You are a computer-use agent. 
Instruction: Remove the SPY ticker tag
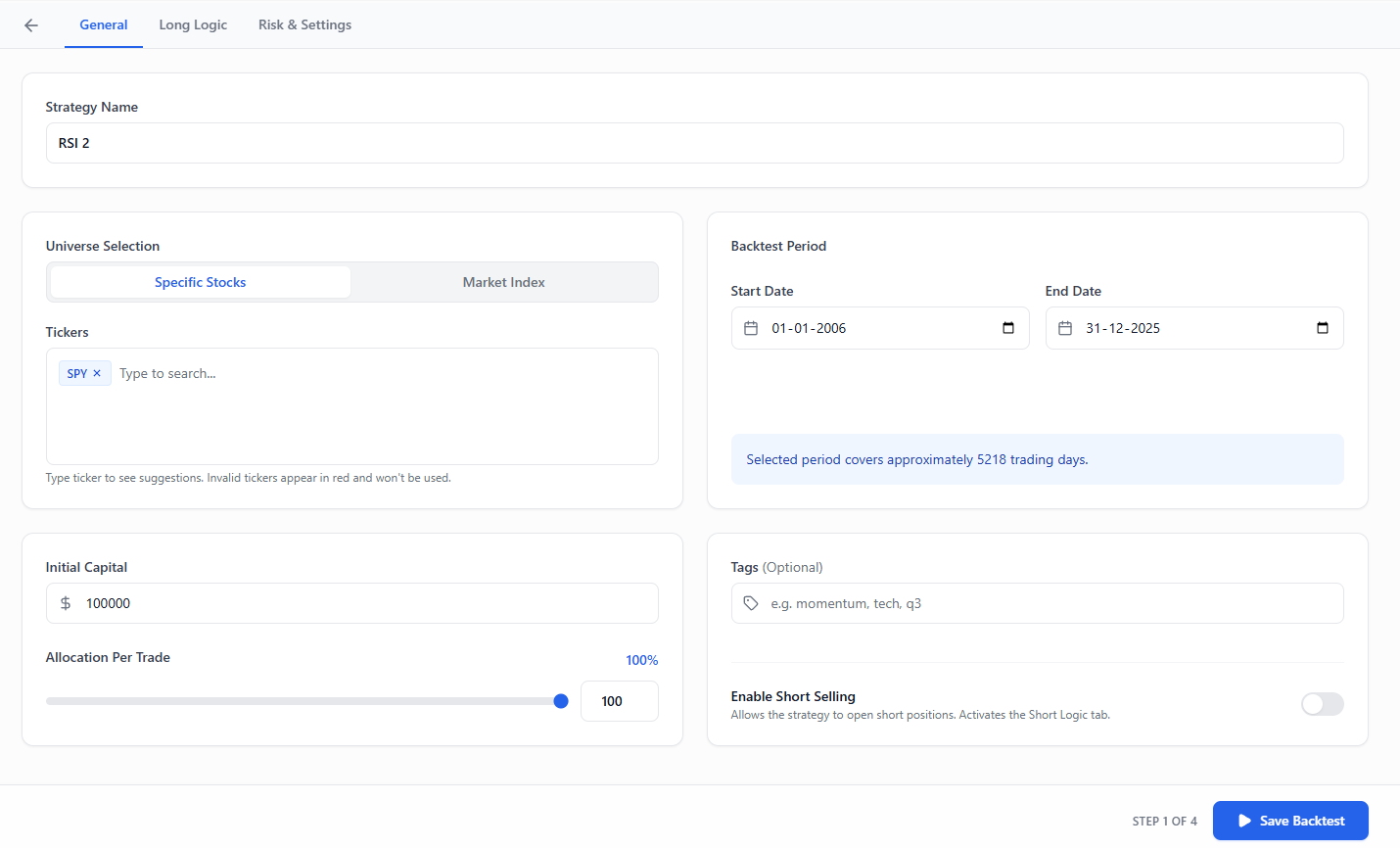pyautogui.click(x=97, y=373)
